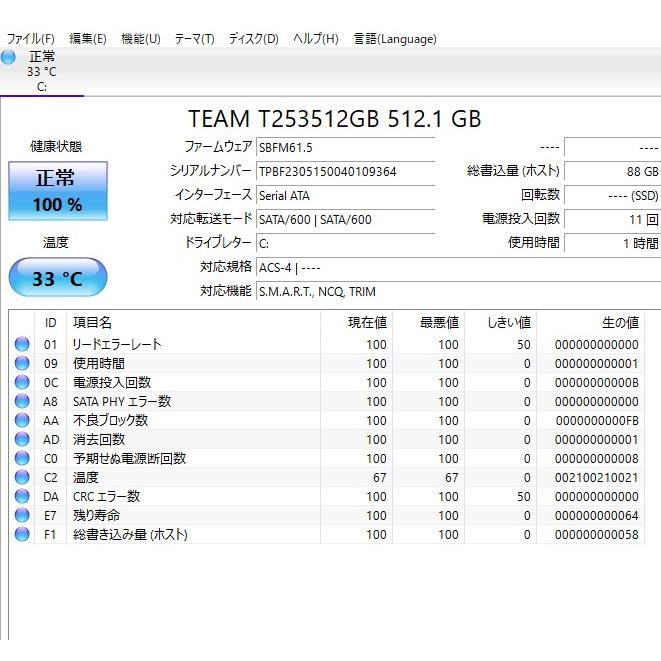Open the テーマ(T) menu
661x661 pixels.
[x=195, y=39]
